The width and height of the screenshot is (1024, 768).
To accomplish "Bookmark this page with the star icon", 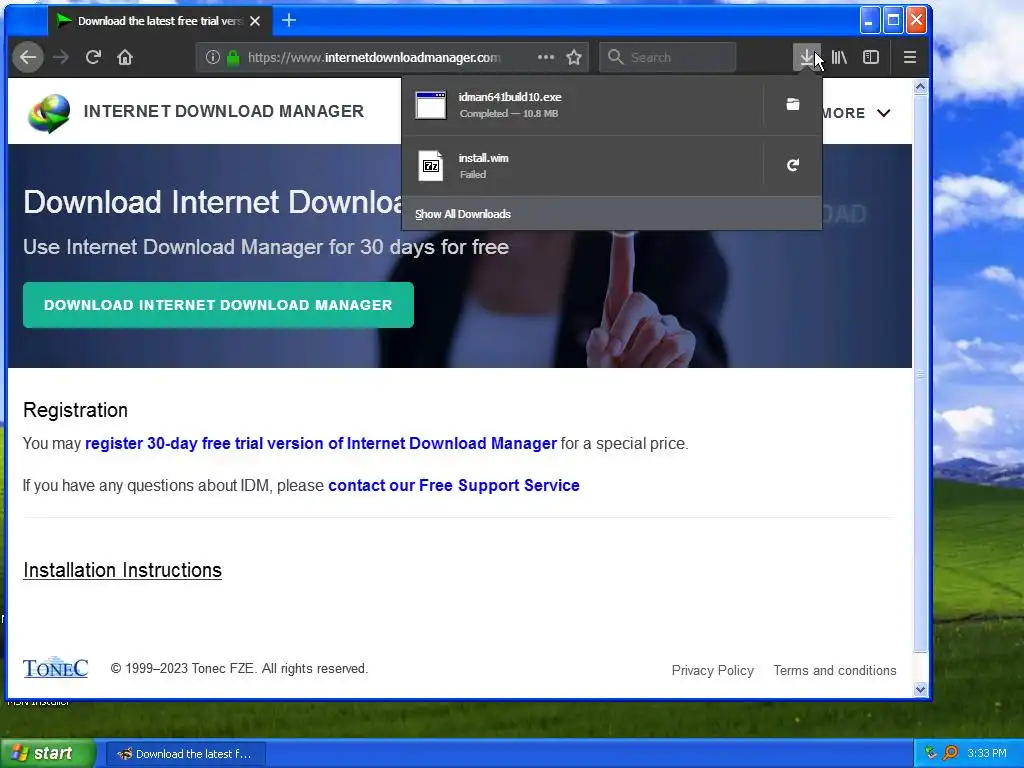I will click(574, 57).
